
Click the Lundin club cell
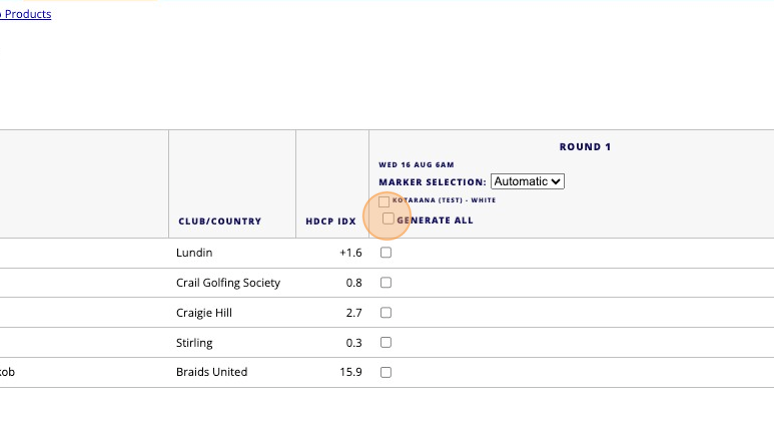click(x=195, y=253)
